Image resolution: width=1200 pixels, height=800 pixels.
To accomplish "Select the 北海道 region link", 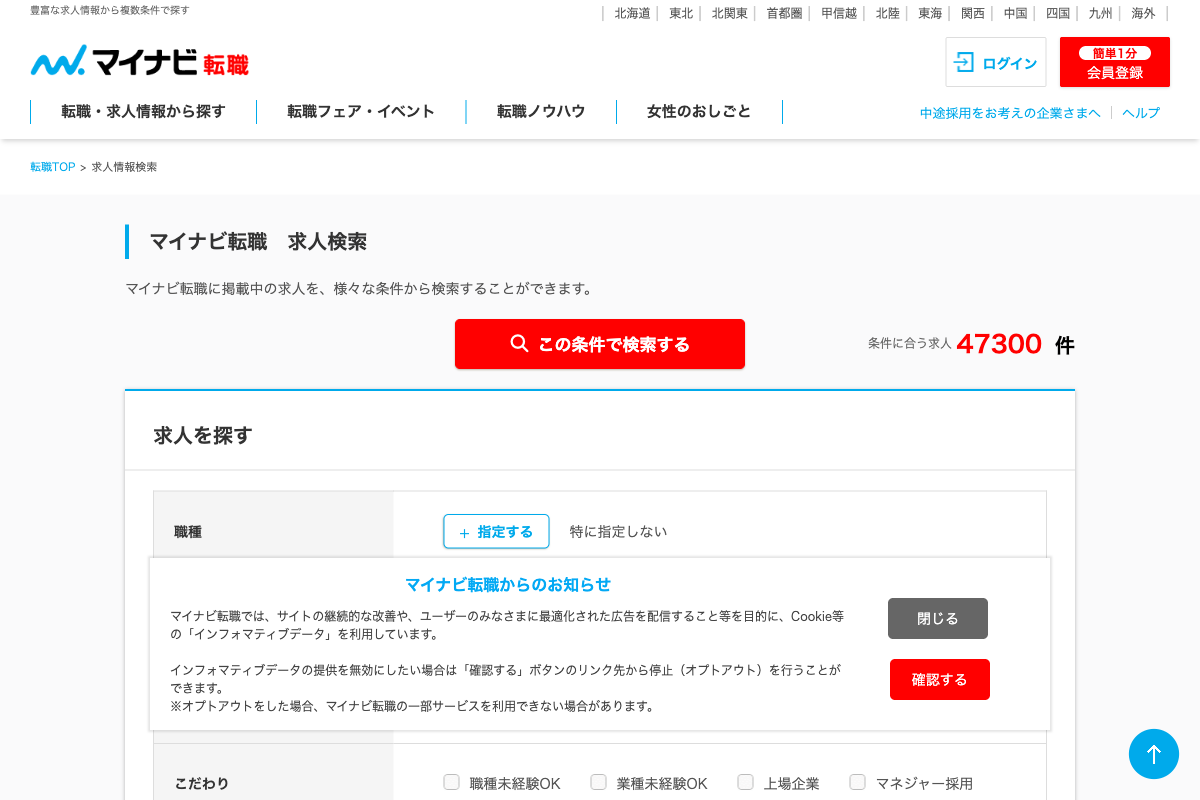I will (632, 13).
